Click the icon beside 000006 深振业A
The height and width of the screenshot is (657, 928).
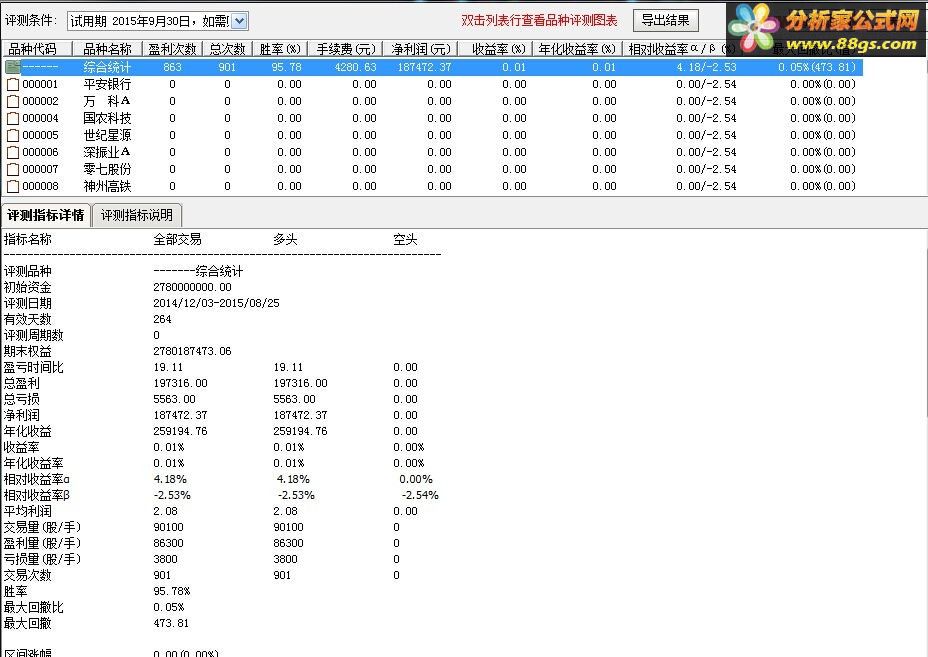point(12,152)
